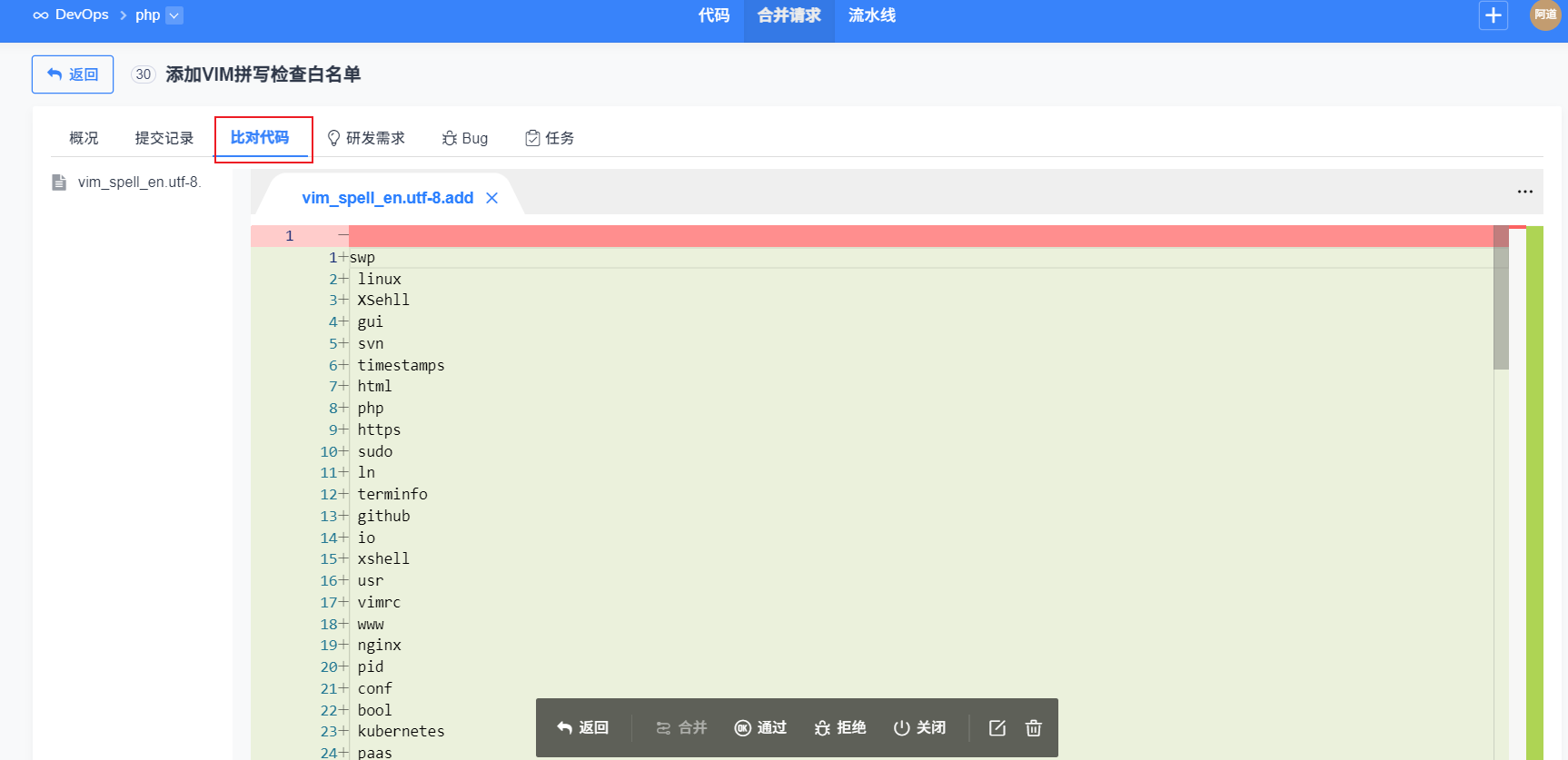Click 关闭 to close the merge request

pyautogui.click(x=919, y=728)
